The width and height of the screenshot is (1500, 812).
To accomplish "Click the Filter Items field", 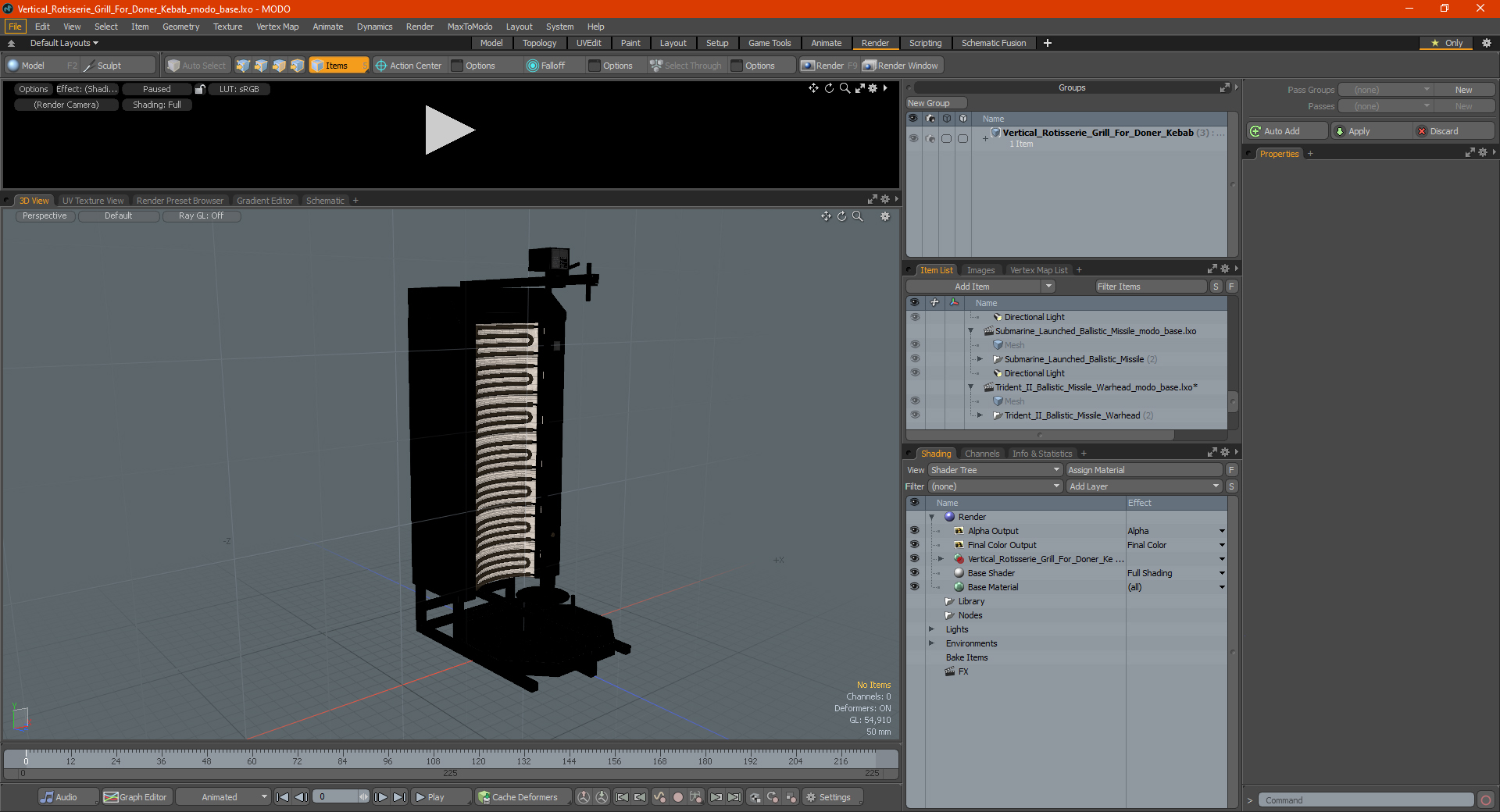I will [x=1151, y=287].
